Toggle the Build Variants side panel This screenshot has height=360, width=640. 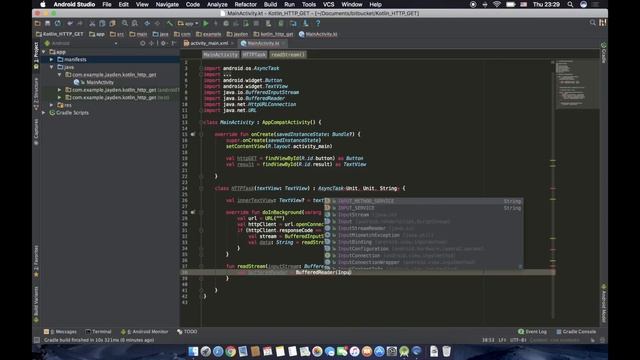(36, 304)
